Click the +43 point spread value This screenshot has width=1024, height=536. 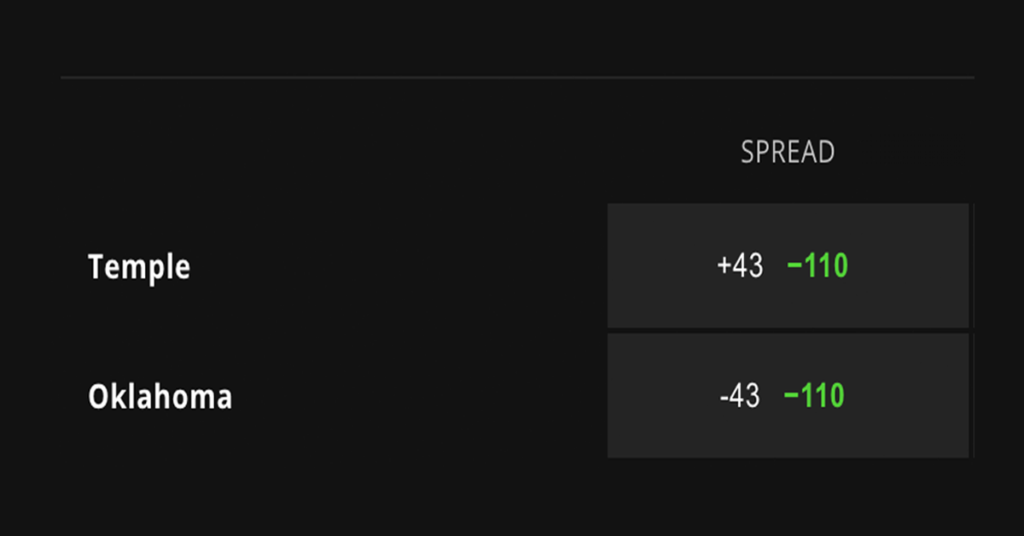pyautogui.click(x=740, y=266)
